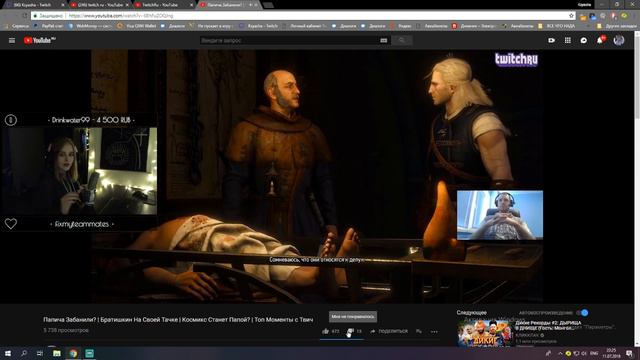Open the WebMoney bookmark
Screen dimensions: 640x360
[x=91, y=26]
